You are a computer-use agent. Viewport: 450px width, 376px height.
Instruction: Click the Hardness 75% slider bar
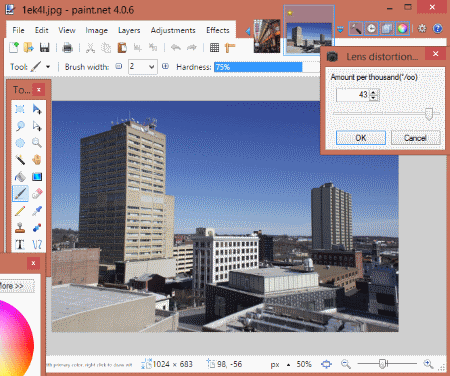pyautogui.click(x=267, y=67)
